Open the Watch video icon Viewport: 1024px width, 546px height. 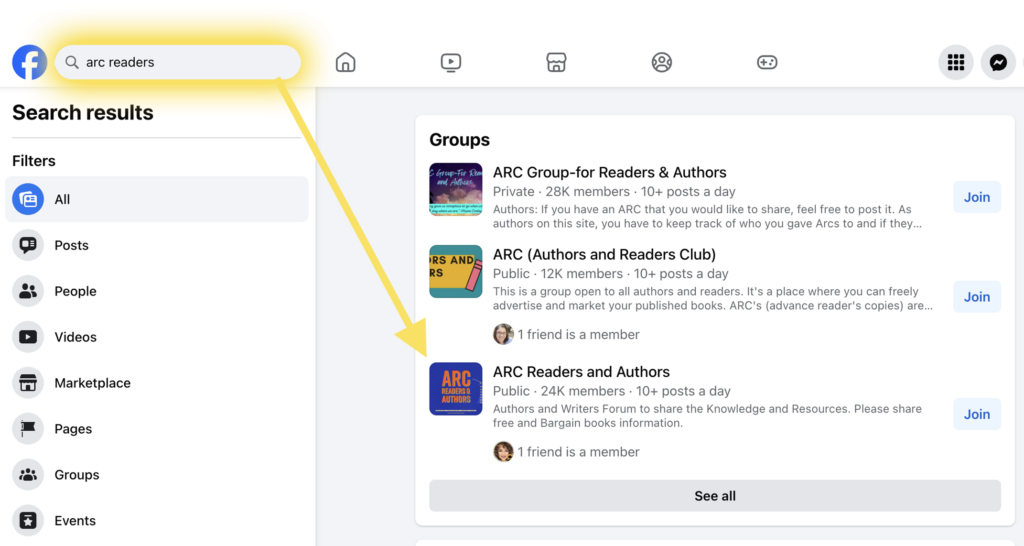pyautogui.click(x=451, y=62)
